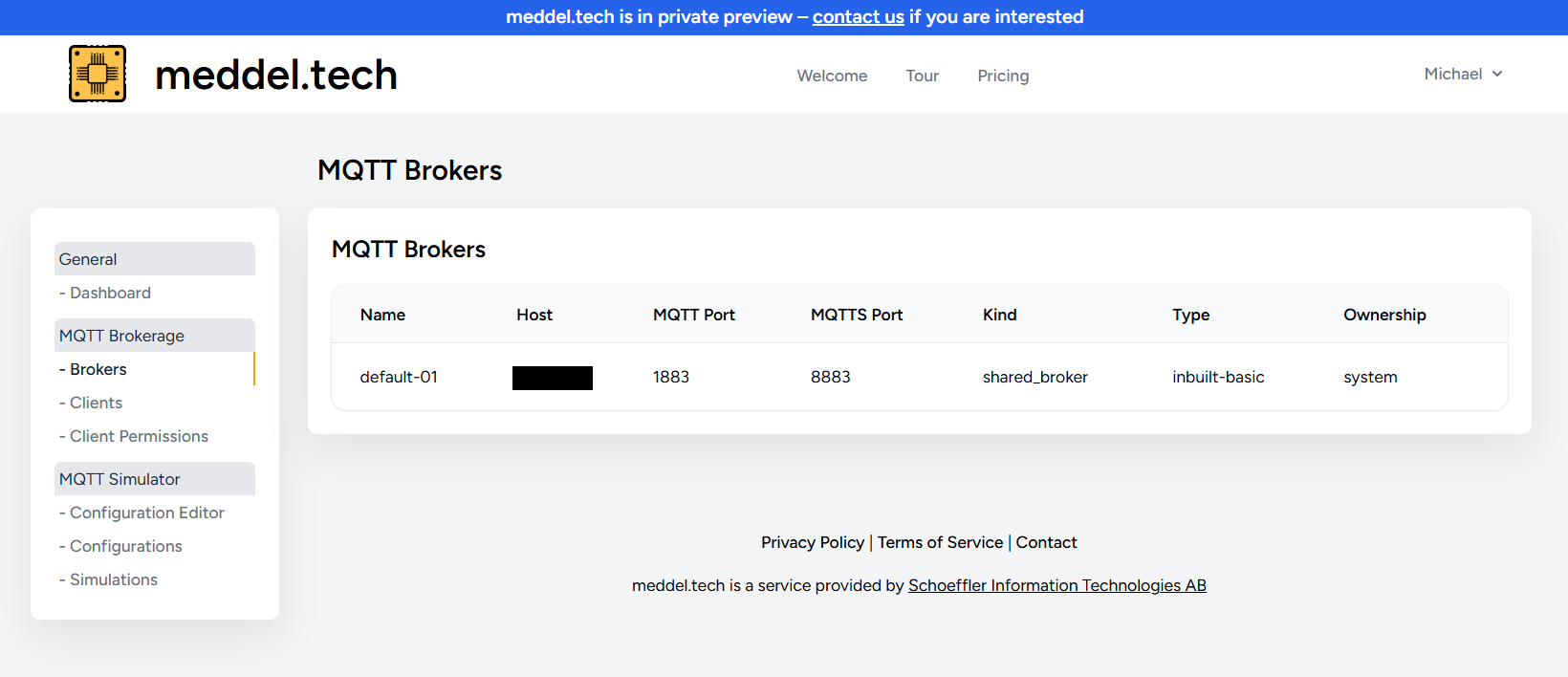Visit the Schoeffler Information Technologies AB link

tap(1057, 585)
